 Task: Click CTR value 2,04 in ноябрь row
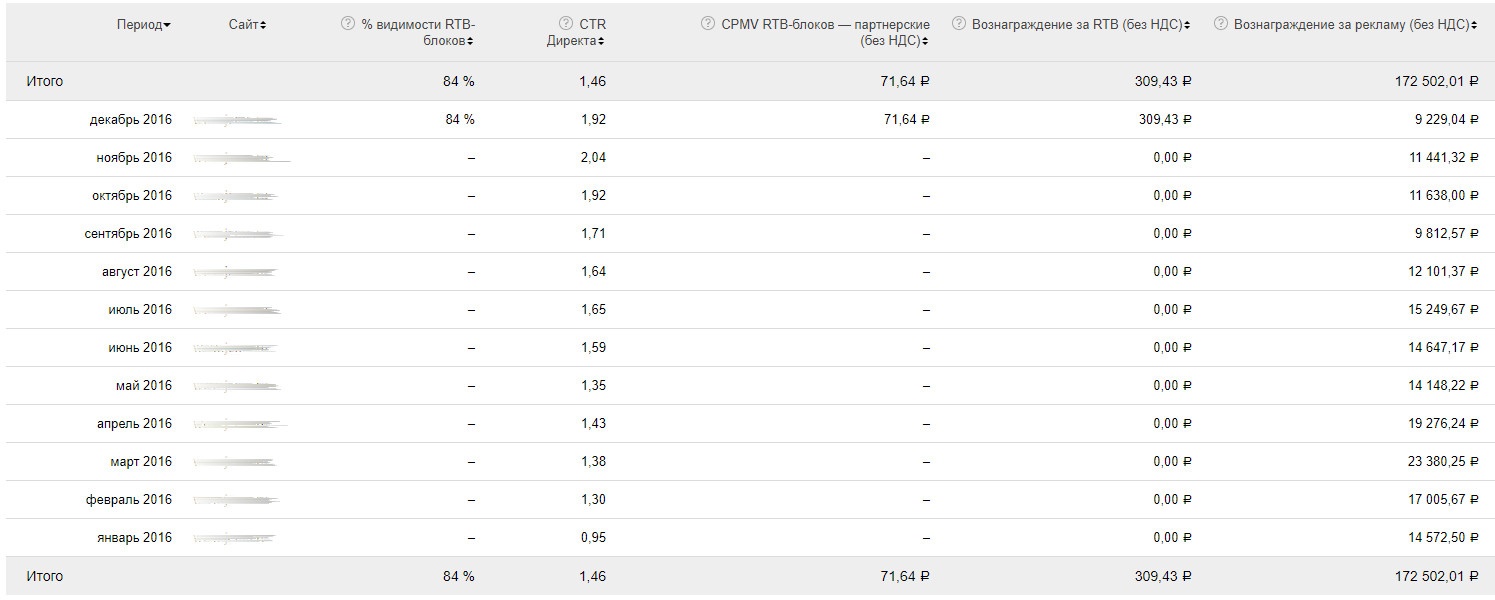(592, 158)
